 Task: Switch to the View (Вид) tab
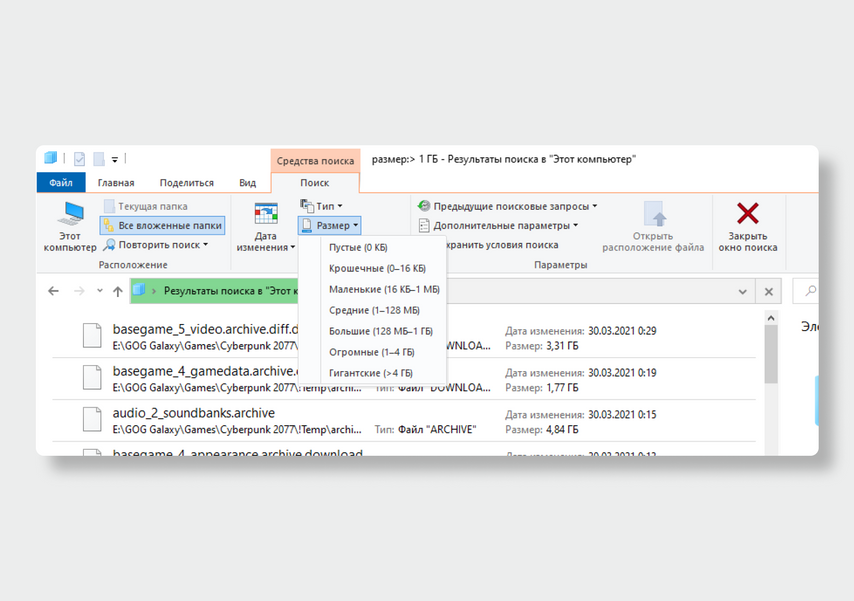[x=247, y=183]
